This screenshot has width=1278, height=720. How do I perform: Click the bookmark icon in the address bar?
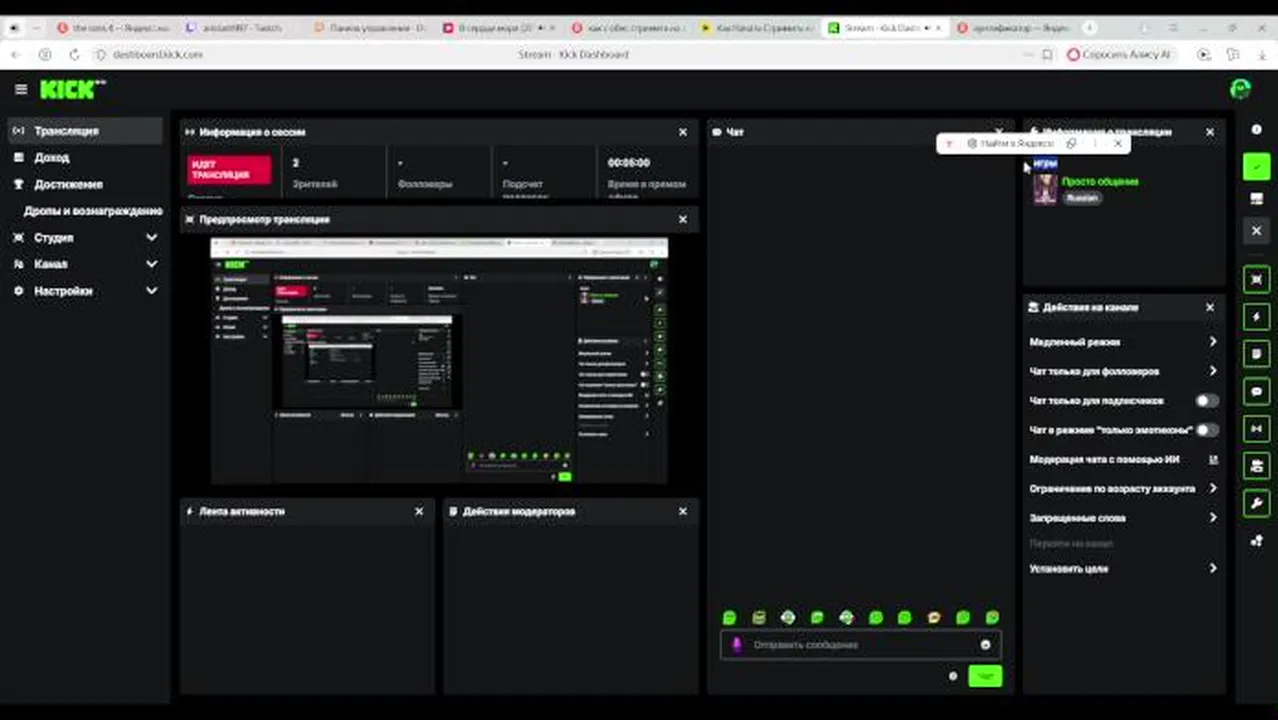coord(1047,54)
